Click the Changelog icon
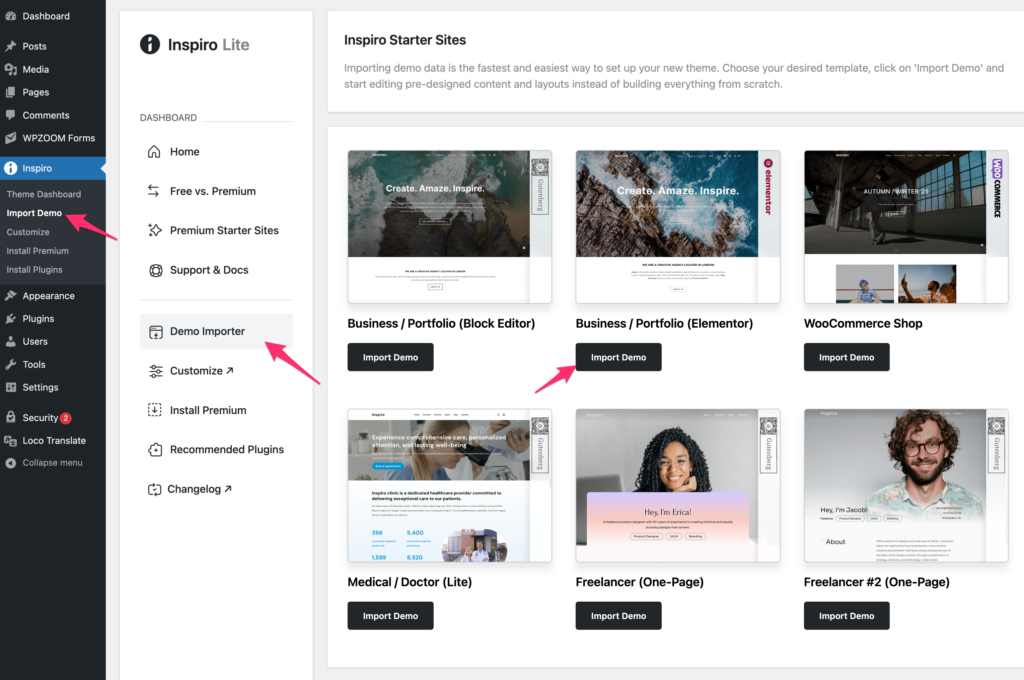This screenshot has height=680, width=1024. pyautogui.click(x=154, y=489)
